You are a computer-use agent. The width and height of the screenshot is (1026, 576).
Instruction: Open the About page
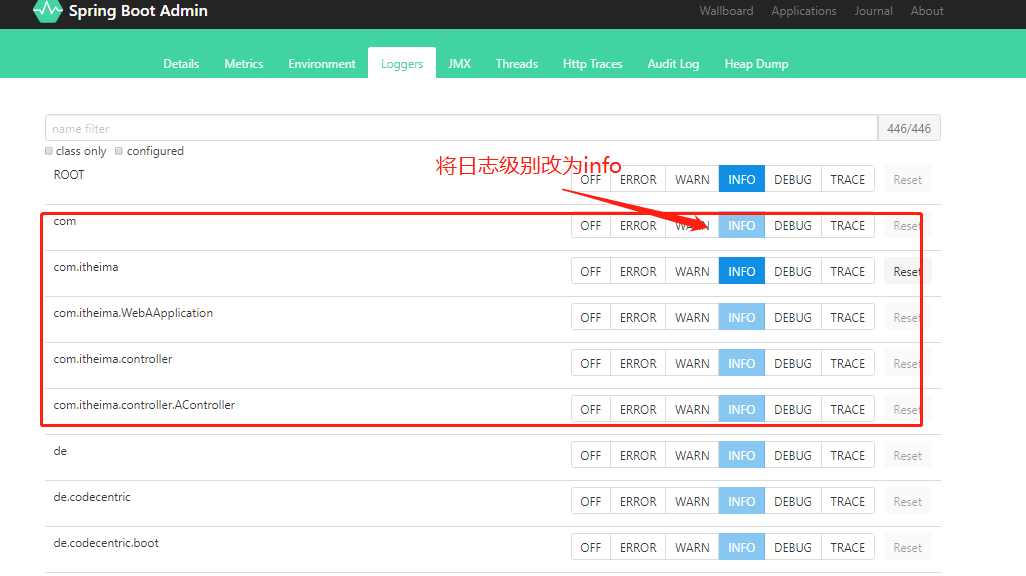(927, 11)
